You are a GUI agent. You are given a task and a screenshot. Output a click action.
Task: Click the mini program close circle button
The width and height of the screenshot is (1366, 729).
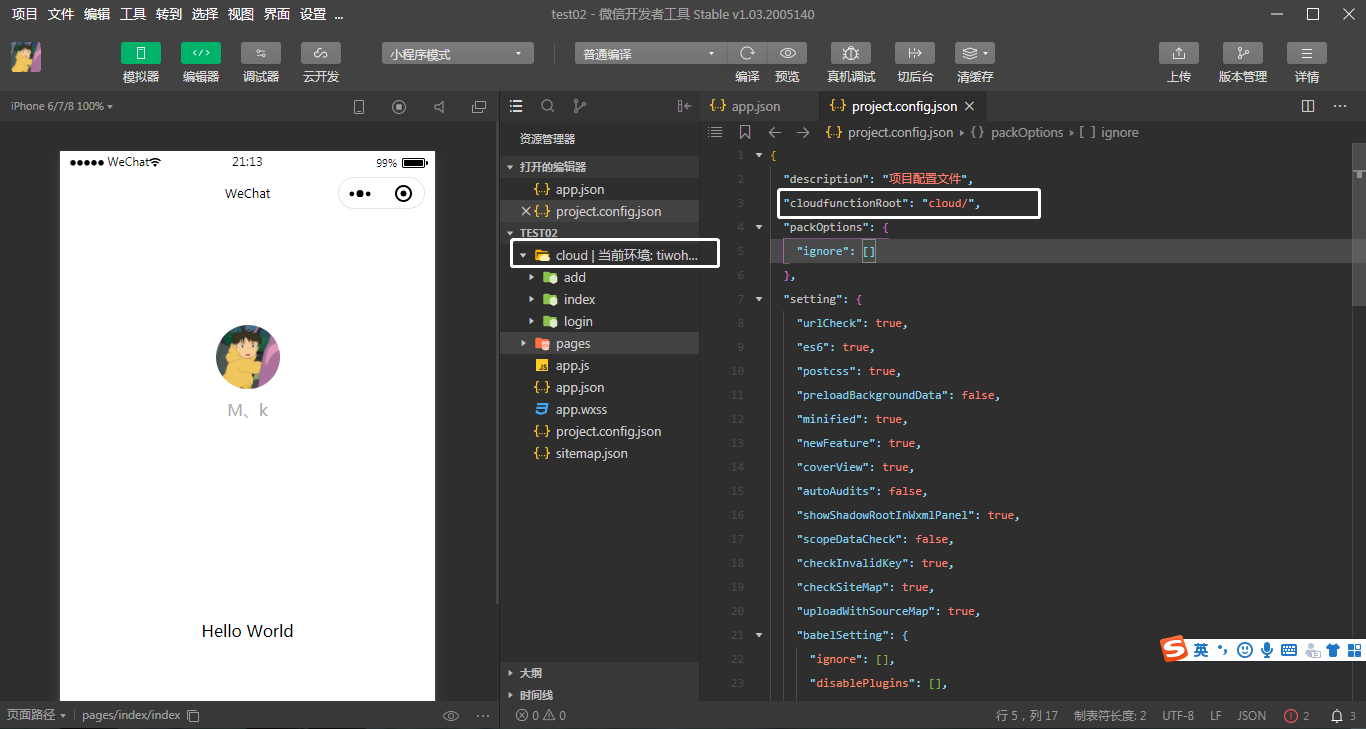pos(403,193)
